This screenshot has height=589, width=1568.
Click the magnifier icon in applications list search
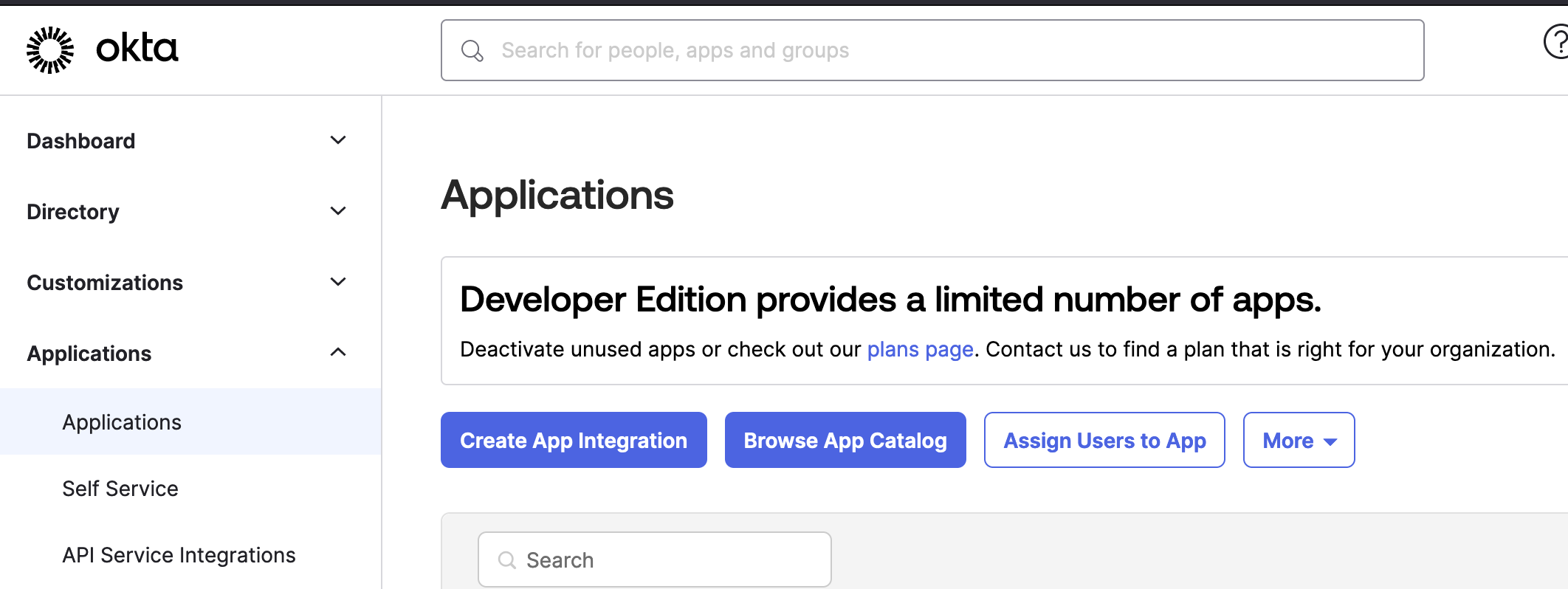pos(506,560)
